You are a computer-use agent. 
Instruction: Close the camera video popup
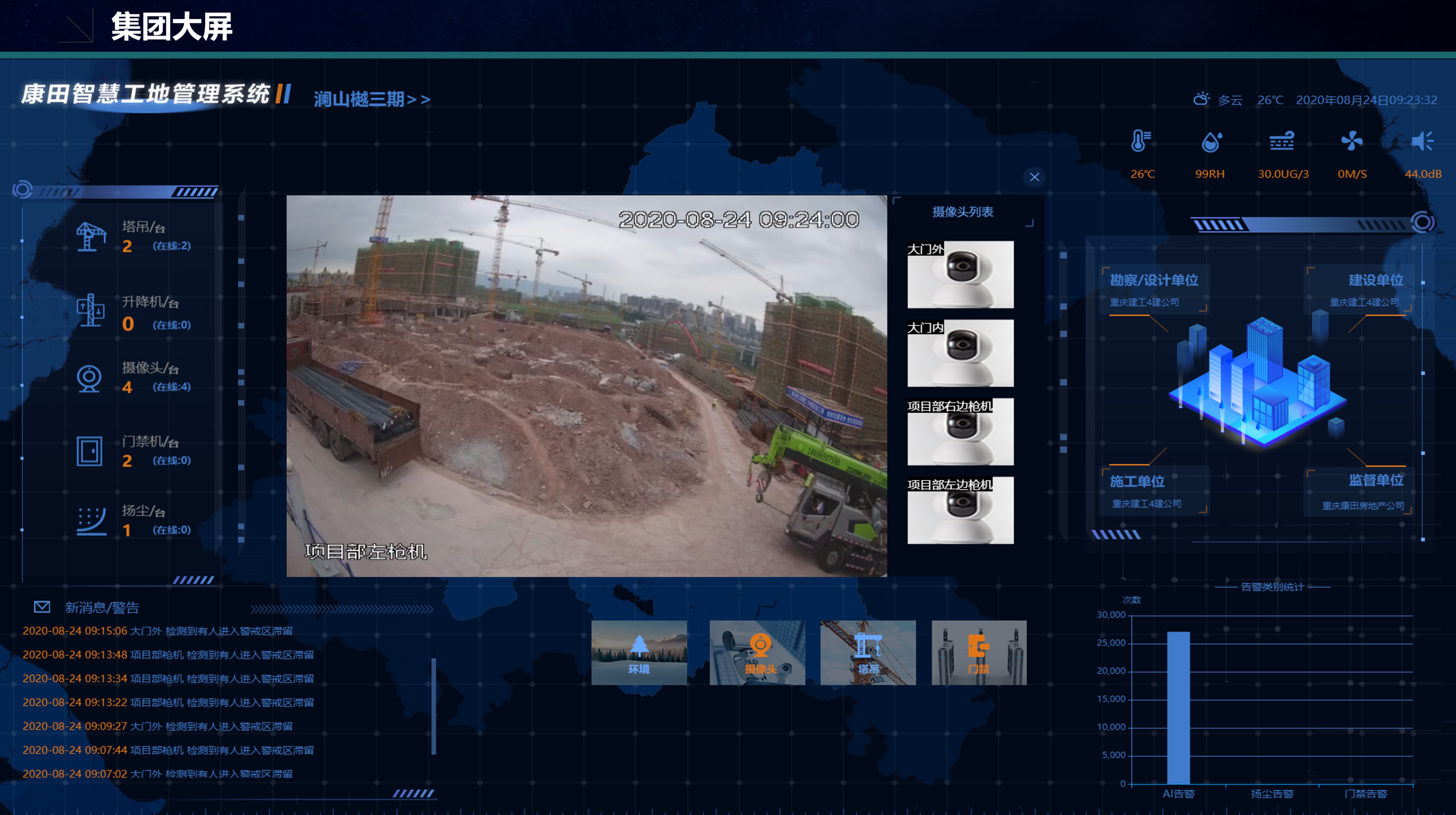[x=1034, y=177]
